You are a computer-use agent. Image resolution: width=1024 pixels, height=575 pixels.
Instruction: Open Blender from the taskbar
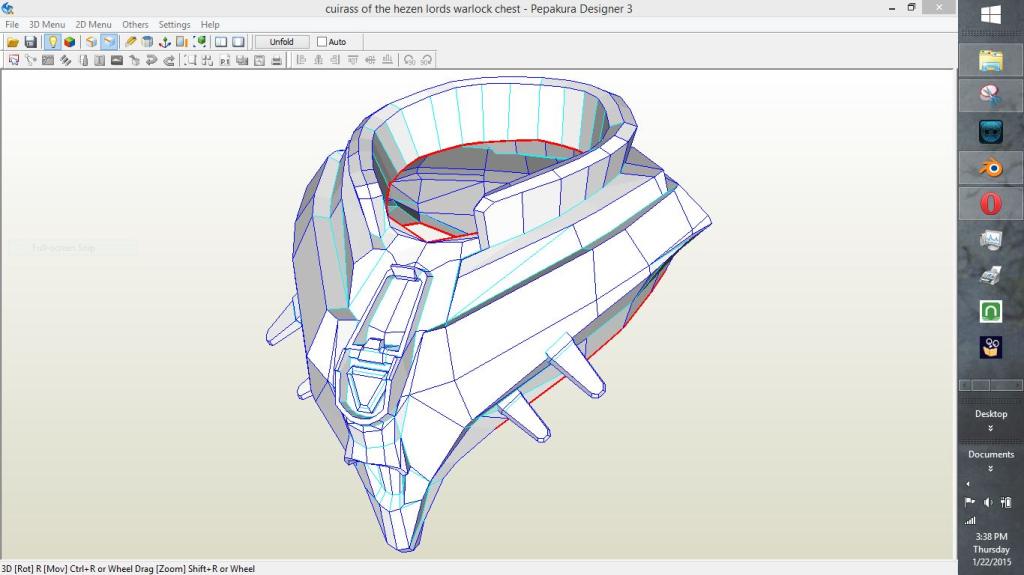coord(991,168)
